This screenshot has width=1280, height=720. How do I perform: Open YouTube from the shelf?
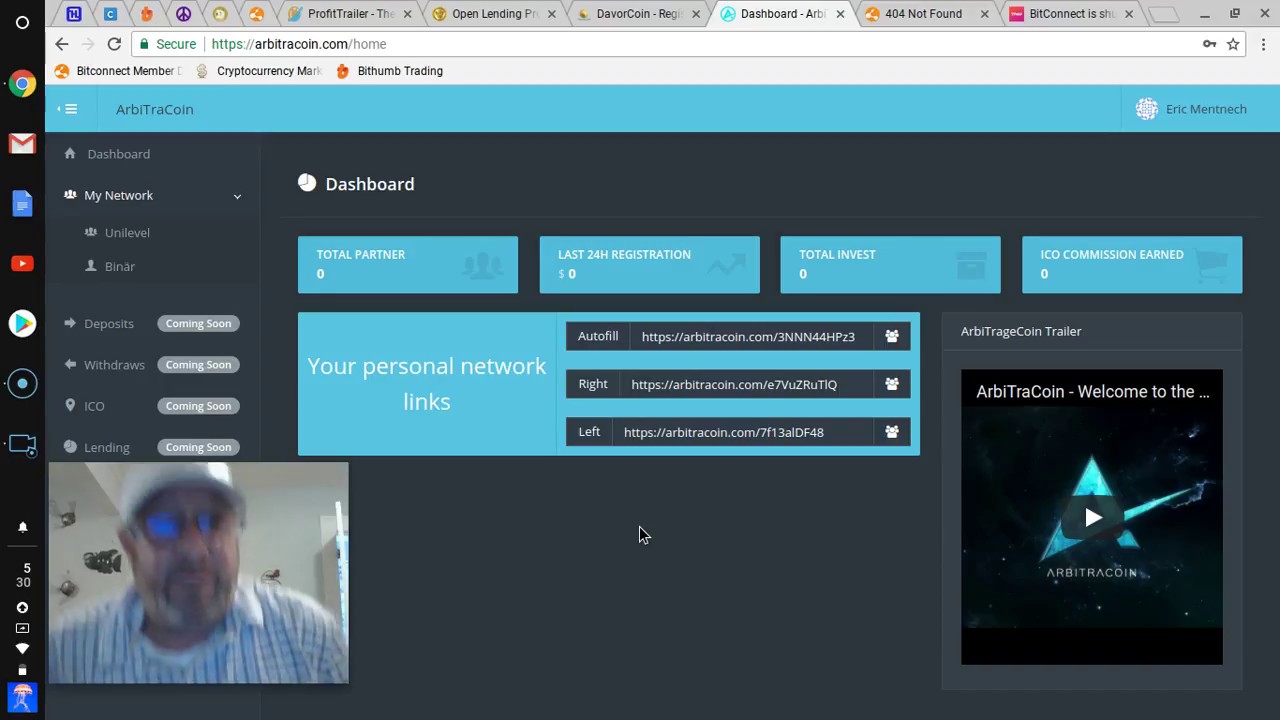click(x=22, y=264)
